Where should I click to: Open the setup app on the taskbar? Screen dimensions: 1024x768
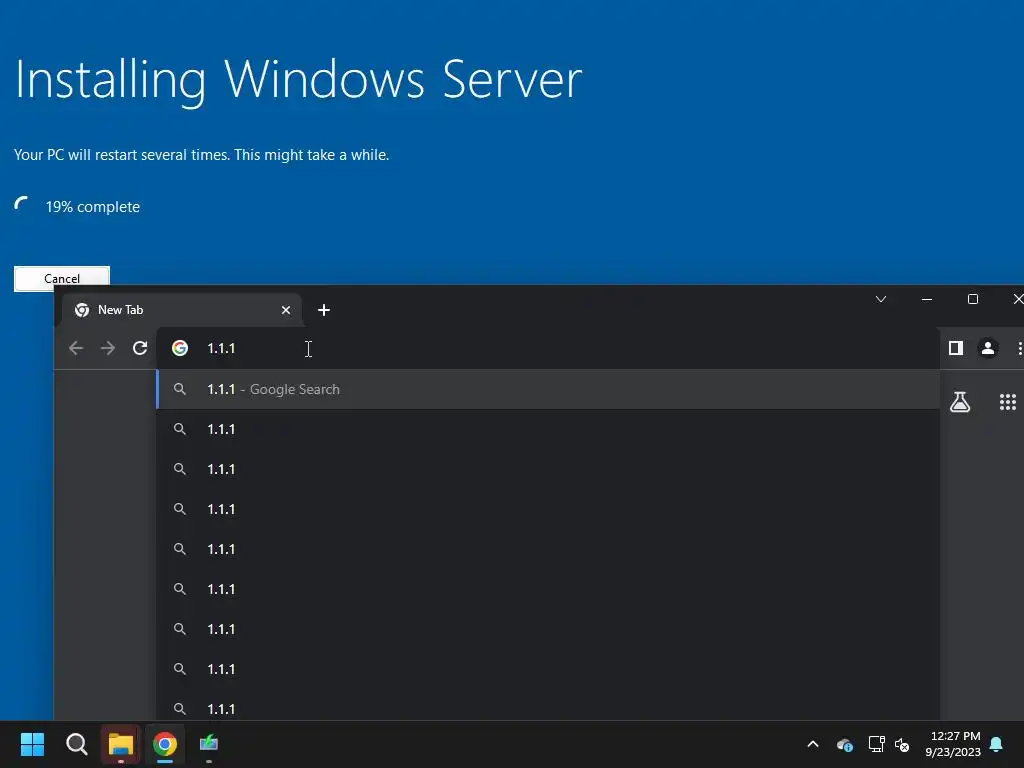pos(209,744)
